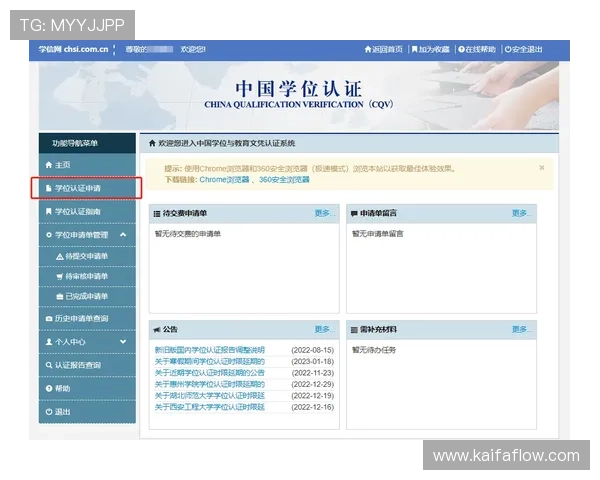The height and width of the screenshot is (480, 600).
Task: Select 已完成申请单 submenu item
Action: 87,297
